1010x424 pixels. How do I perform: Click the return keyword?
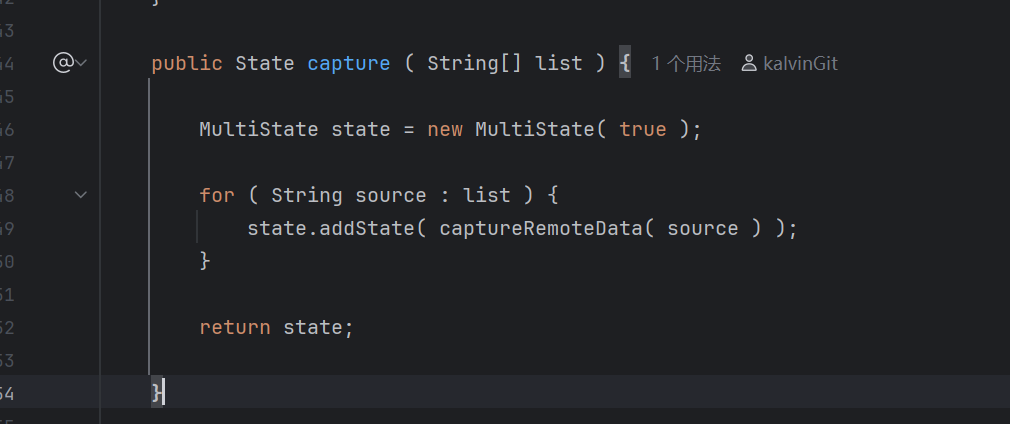[x=234, y=327]
